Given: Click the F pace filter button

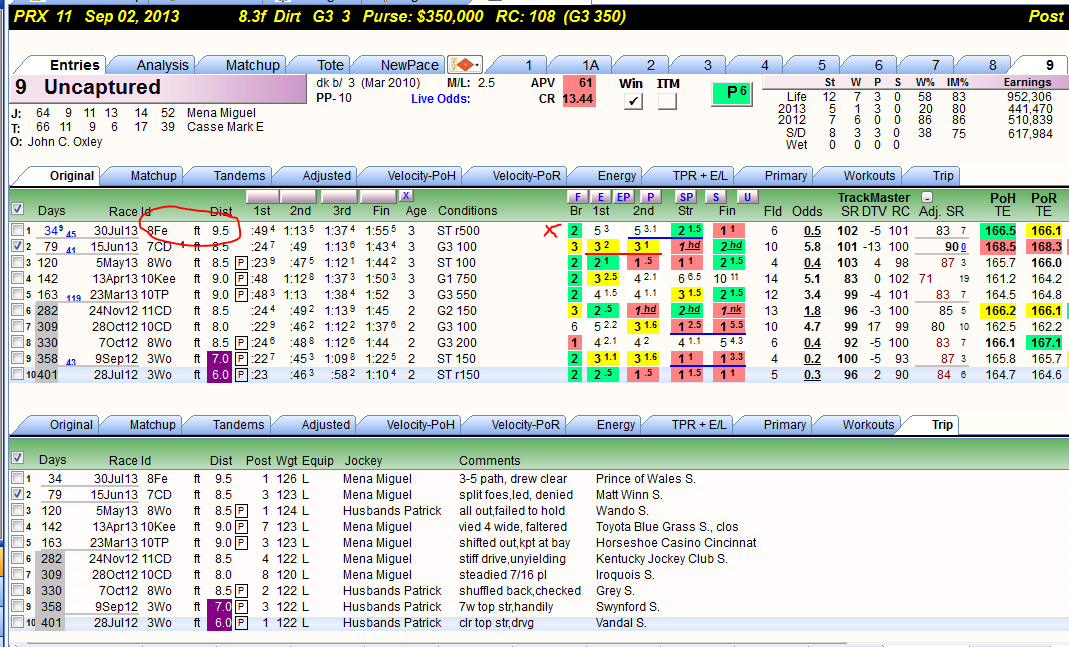Looking at the screenshot, I should tap(577, 197).
